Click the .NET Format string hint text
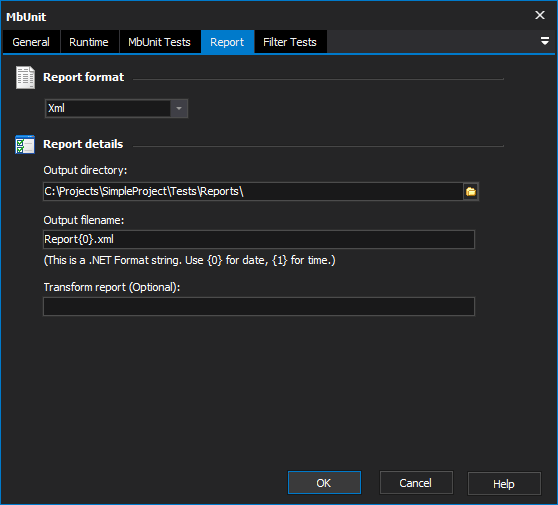This screenshot has width=558, height=505. coord(189,260)
